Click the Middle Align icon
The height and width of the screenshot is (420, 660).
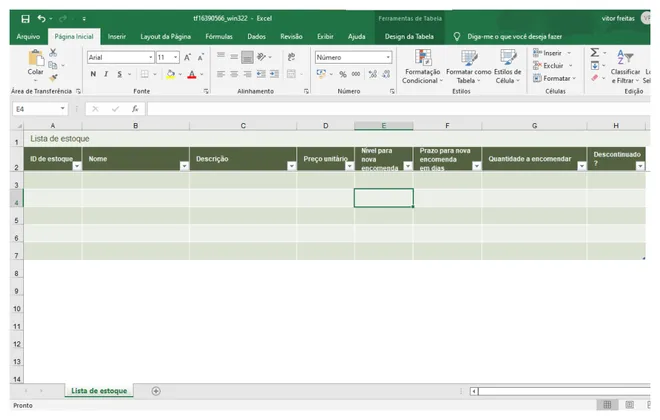coord(234,57)
